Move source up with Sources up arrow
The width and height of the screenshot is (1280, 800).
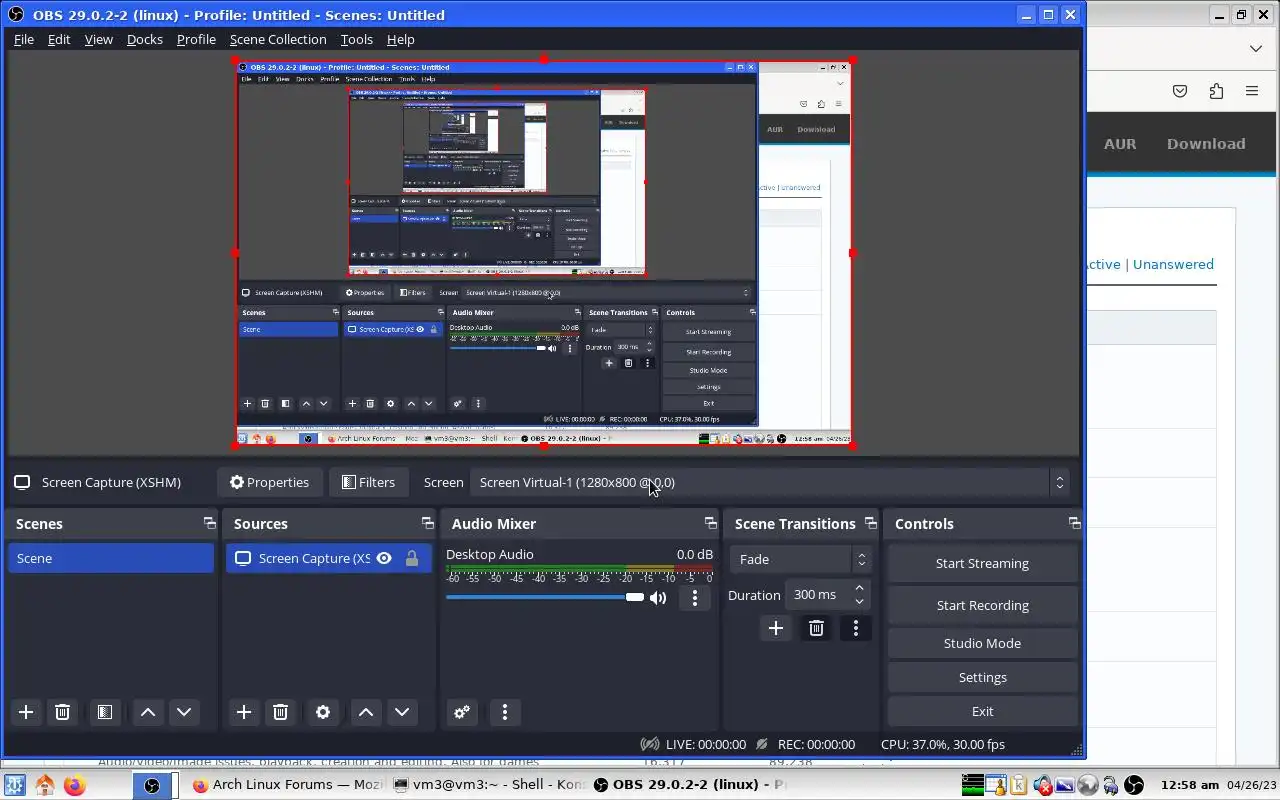366,712
